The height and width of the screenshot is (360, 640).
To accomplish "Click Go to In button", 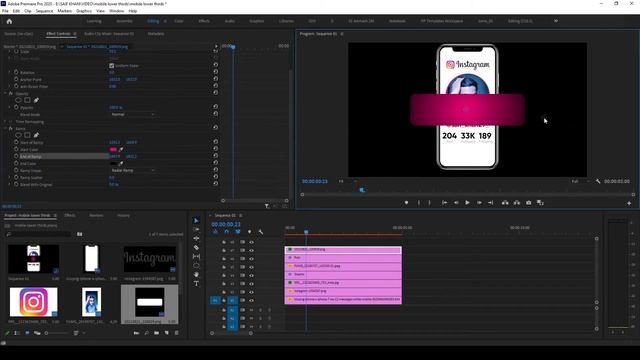I will [444, 202].
